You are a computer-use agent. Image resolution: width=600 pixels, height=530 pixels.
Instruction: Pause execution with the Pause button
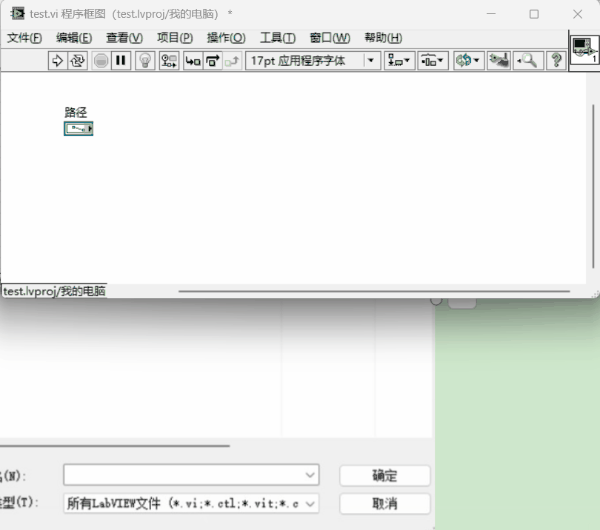121,60
